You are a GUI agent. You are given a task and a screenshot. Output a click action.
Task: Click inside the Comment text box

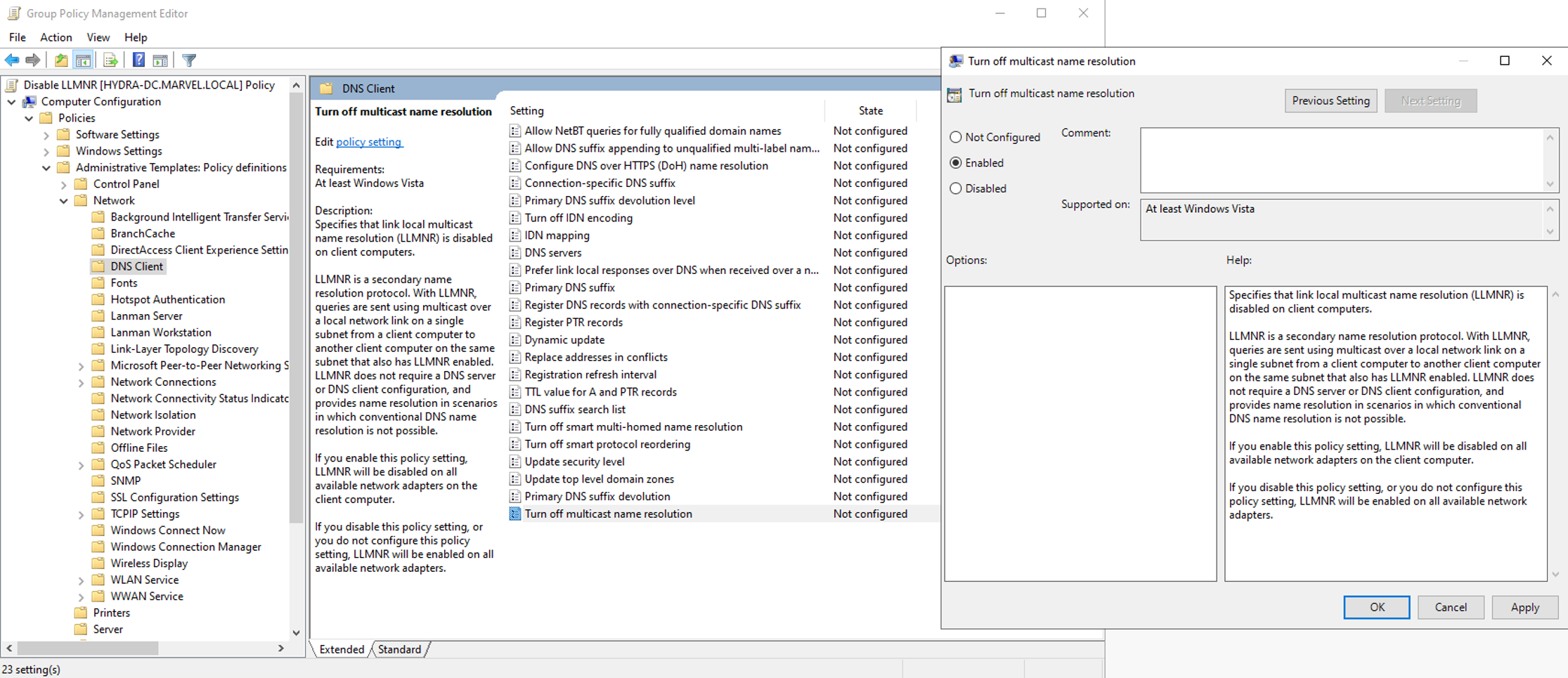(x=1341, y=160)
